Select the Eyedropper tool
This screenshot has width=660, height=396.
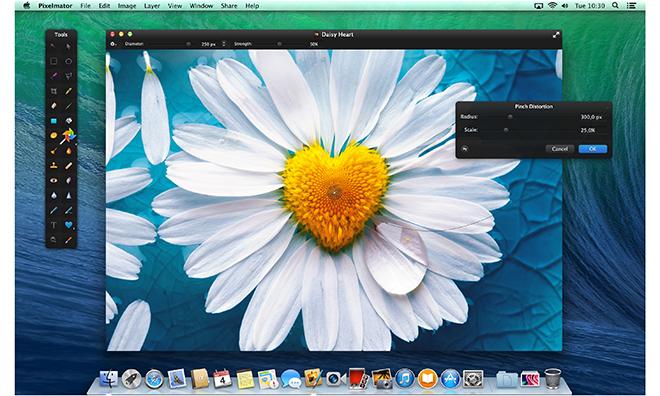tap(69, 240)
